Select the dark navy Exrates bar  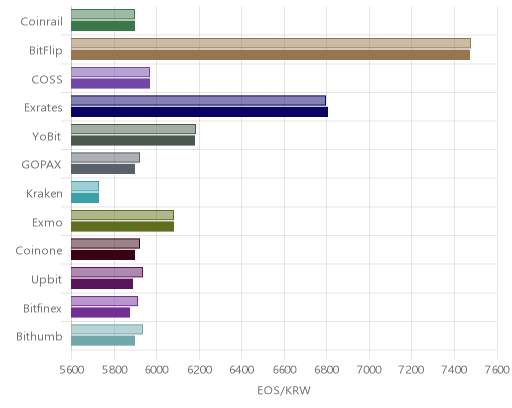[199, 112]
